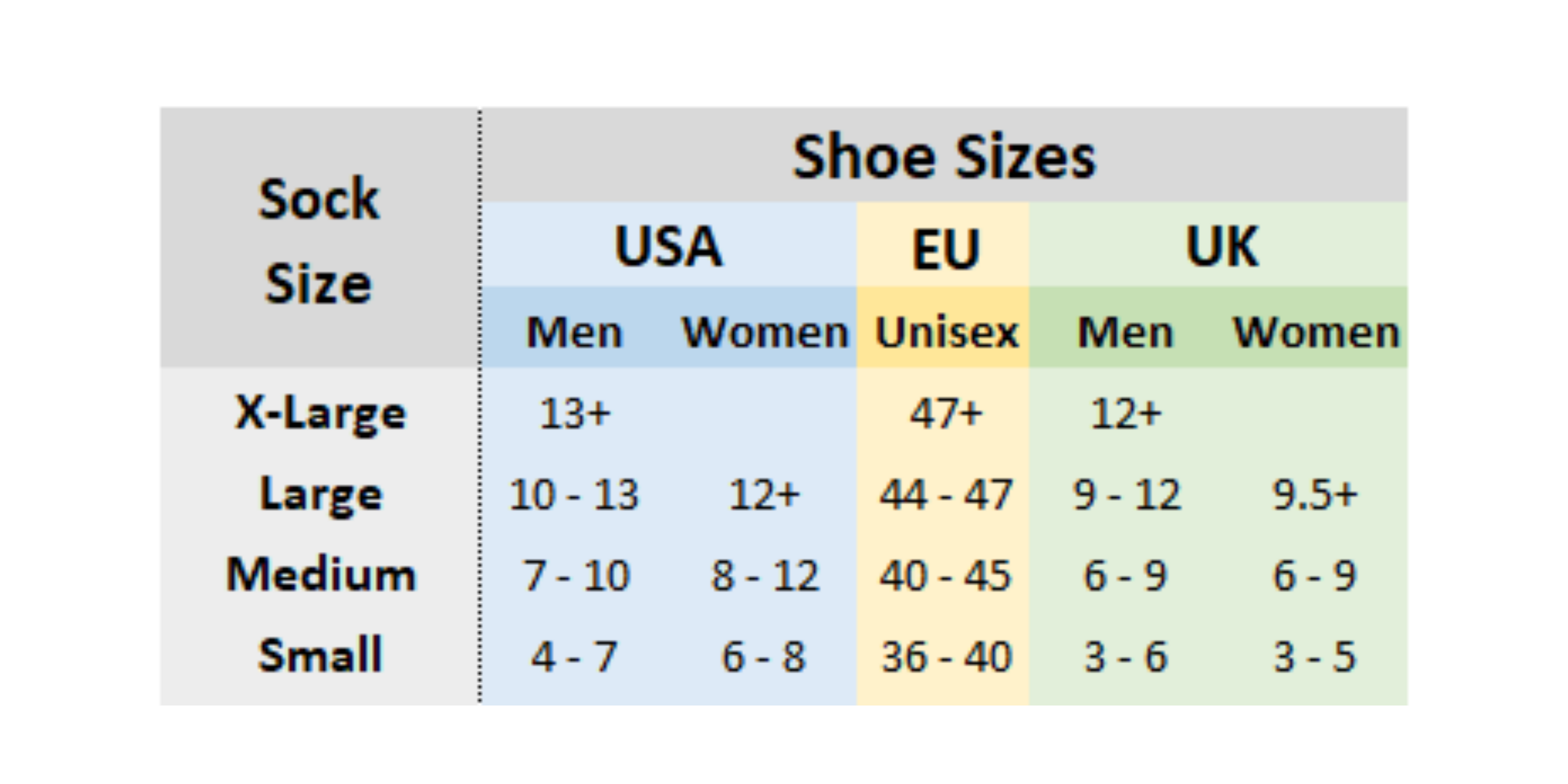
Task: Click the Shoe Sizes header
Action: [x=944, y=157]
